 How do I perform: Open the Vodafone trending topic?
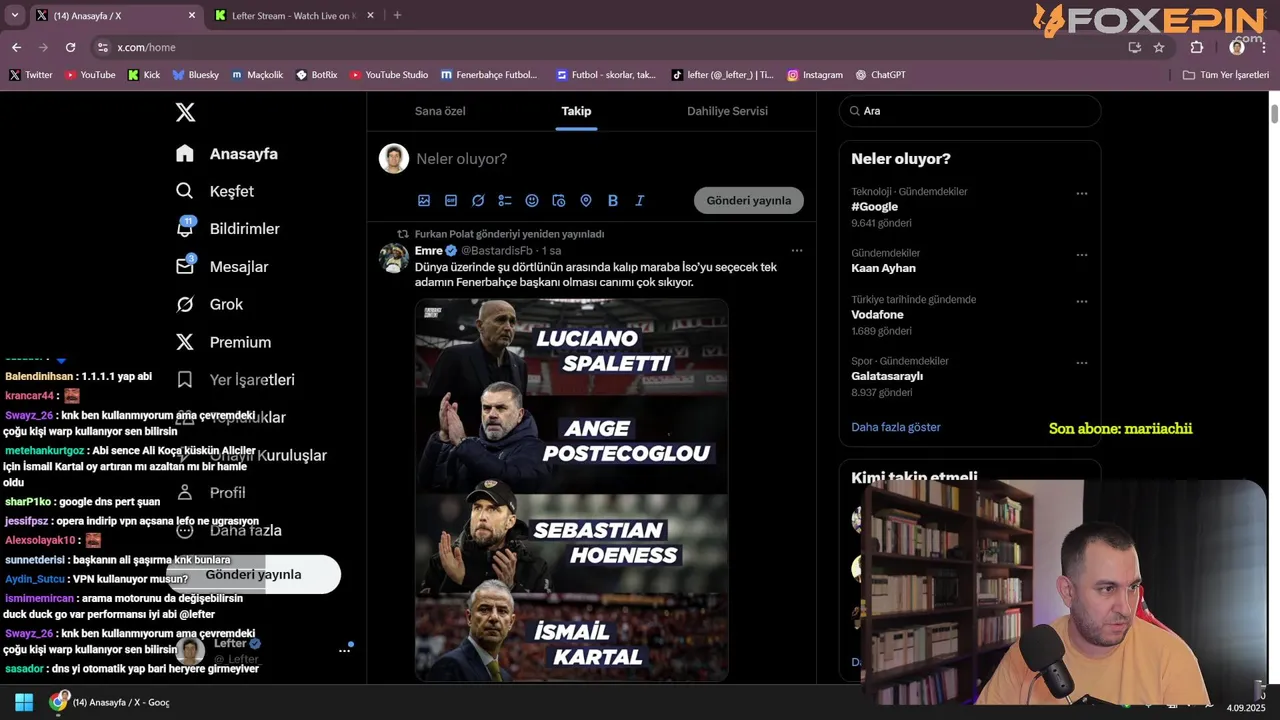click(x=877, y=315)
